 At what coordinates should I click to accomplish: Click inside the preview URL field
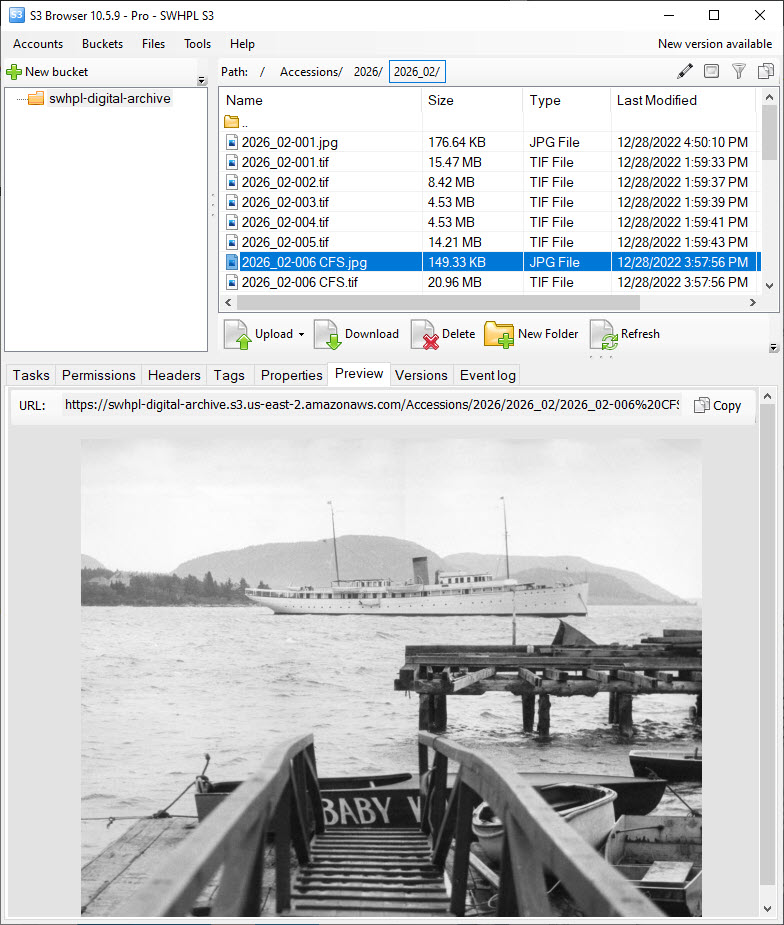tap(372, 405)
